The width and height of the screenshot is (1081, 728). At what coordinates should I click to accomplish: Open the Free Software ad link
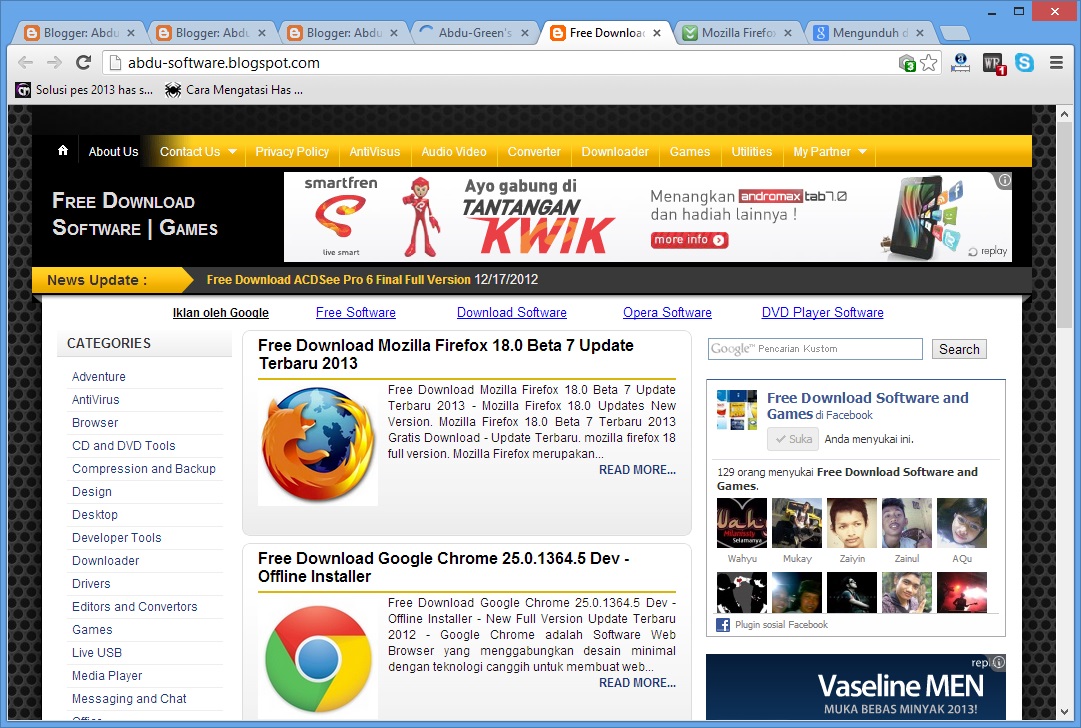pos(356,312)
